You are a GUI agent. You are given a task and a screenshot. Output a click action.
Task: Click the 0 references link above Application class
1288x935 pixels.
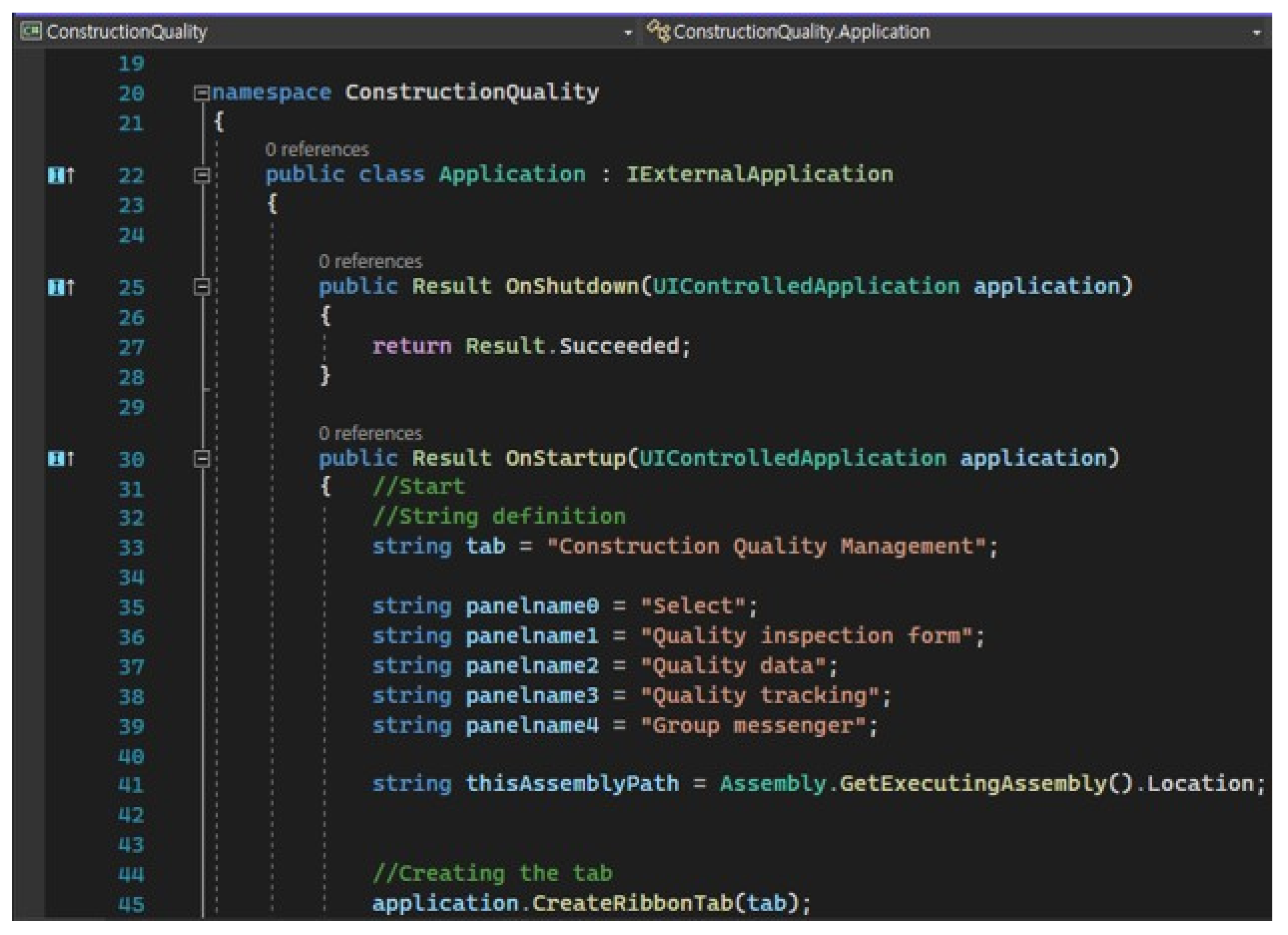[316, 150]
